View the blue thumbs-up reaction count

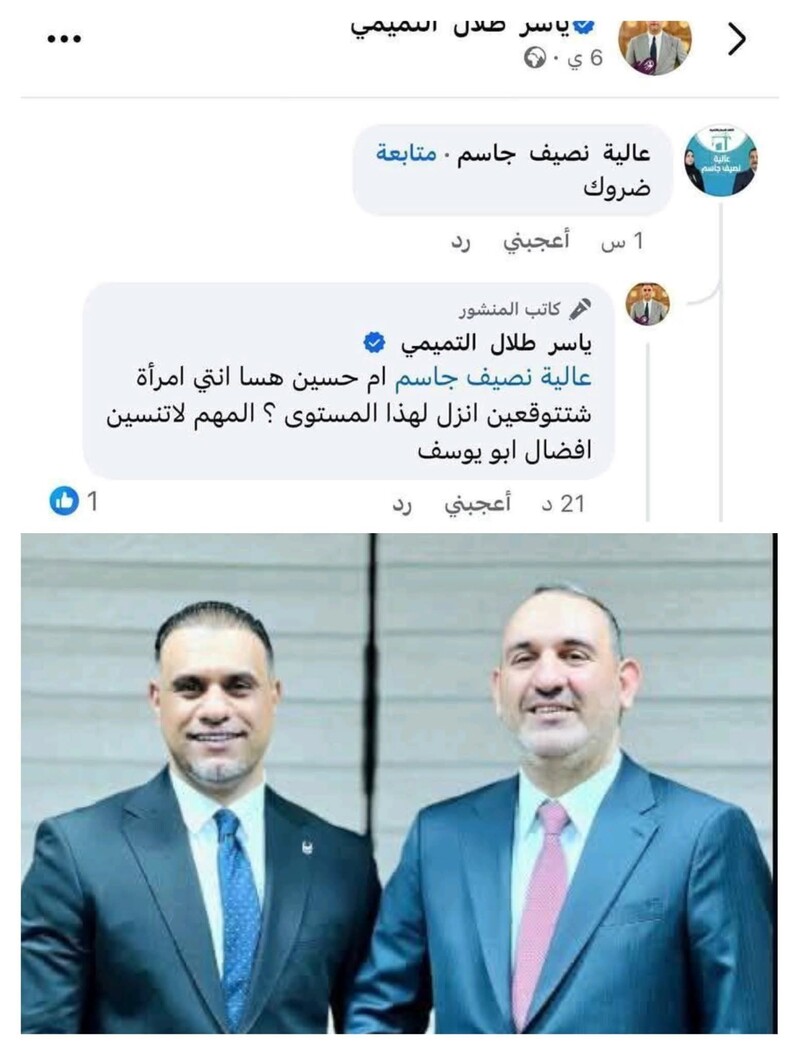point(74,501)
